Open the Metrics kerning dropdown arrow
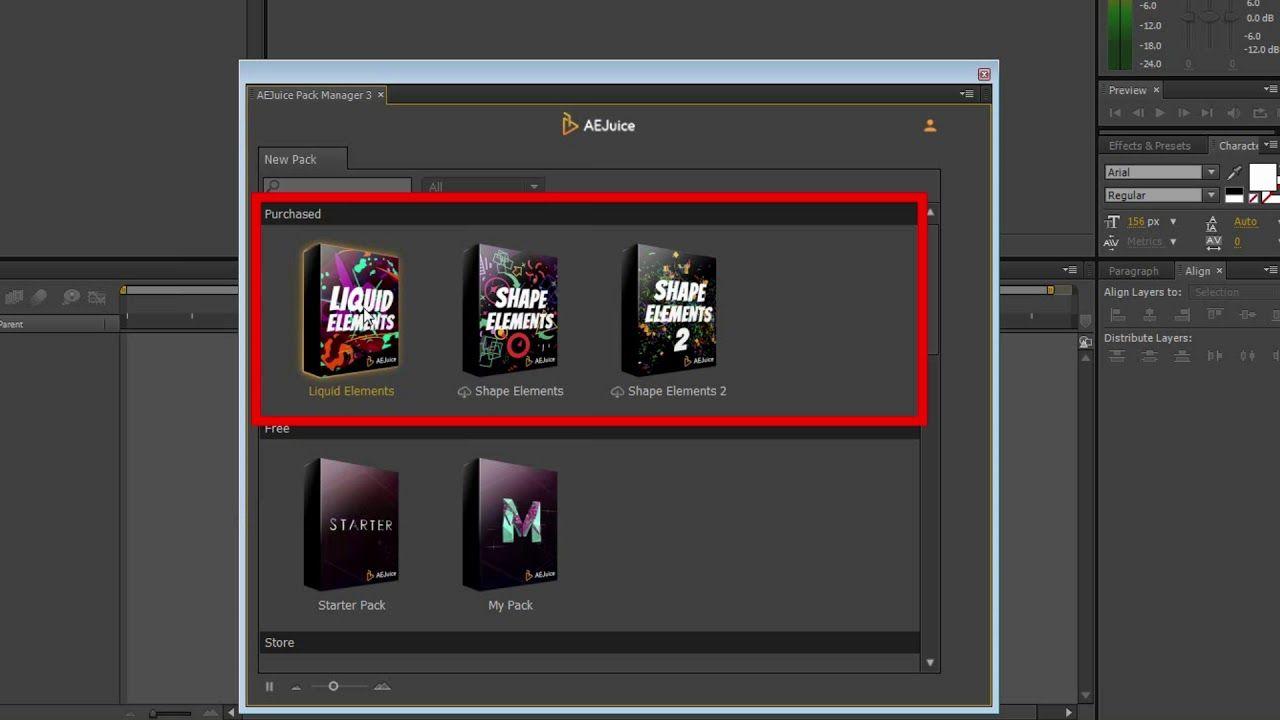 1173,242
